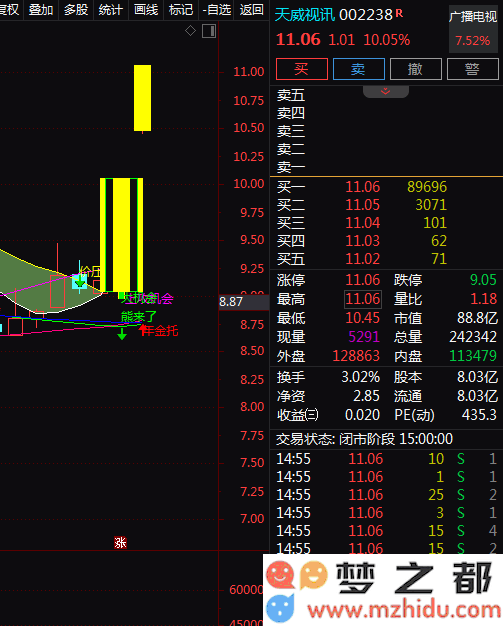Open the 广播电视 sector box

click(473, 29)
